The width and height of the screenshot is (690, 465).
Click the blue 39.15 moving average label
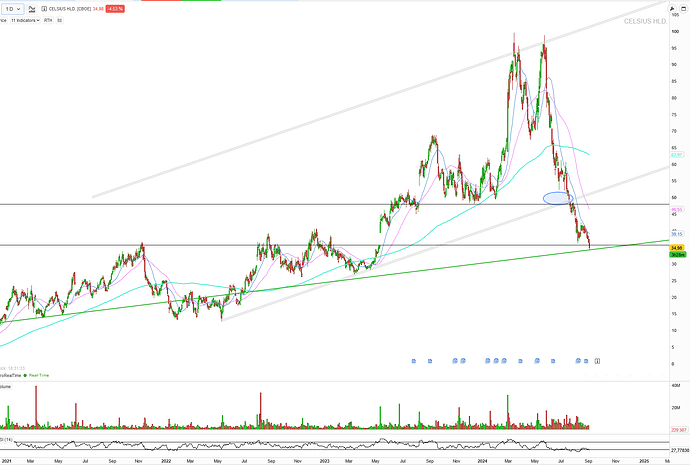676,234
